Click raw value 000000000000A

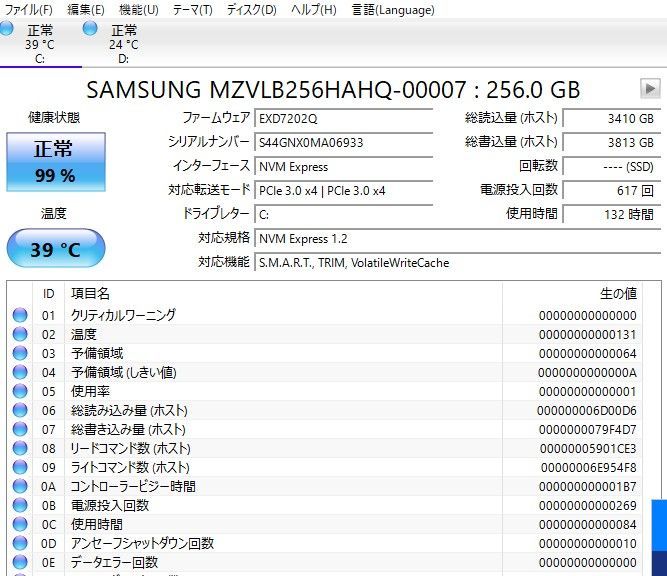587,373
